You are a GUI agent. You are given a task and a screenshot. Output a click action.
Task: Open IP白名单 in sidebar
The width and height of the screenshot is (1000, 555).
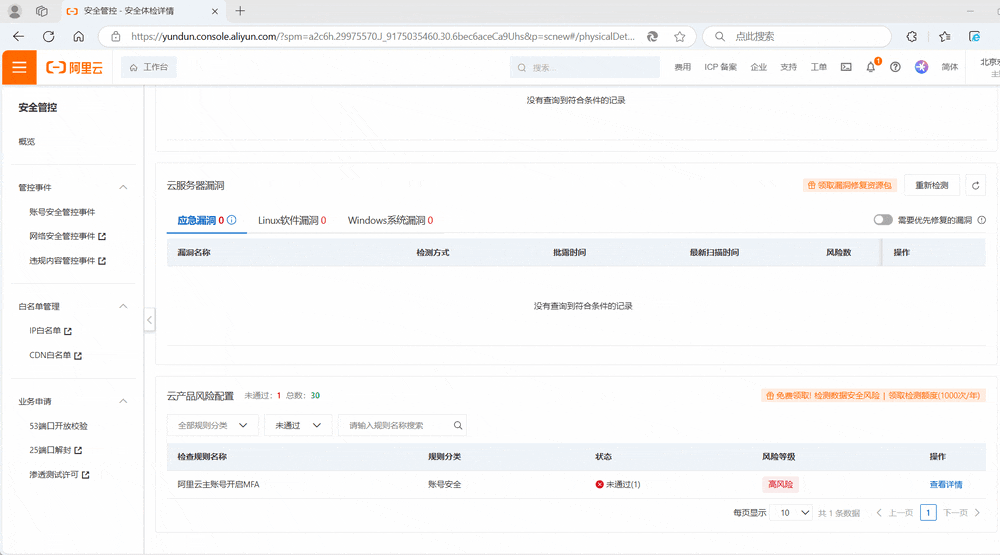(50, 331)
